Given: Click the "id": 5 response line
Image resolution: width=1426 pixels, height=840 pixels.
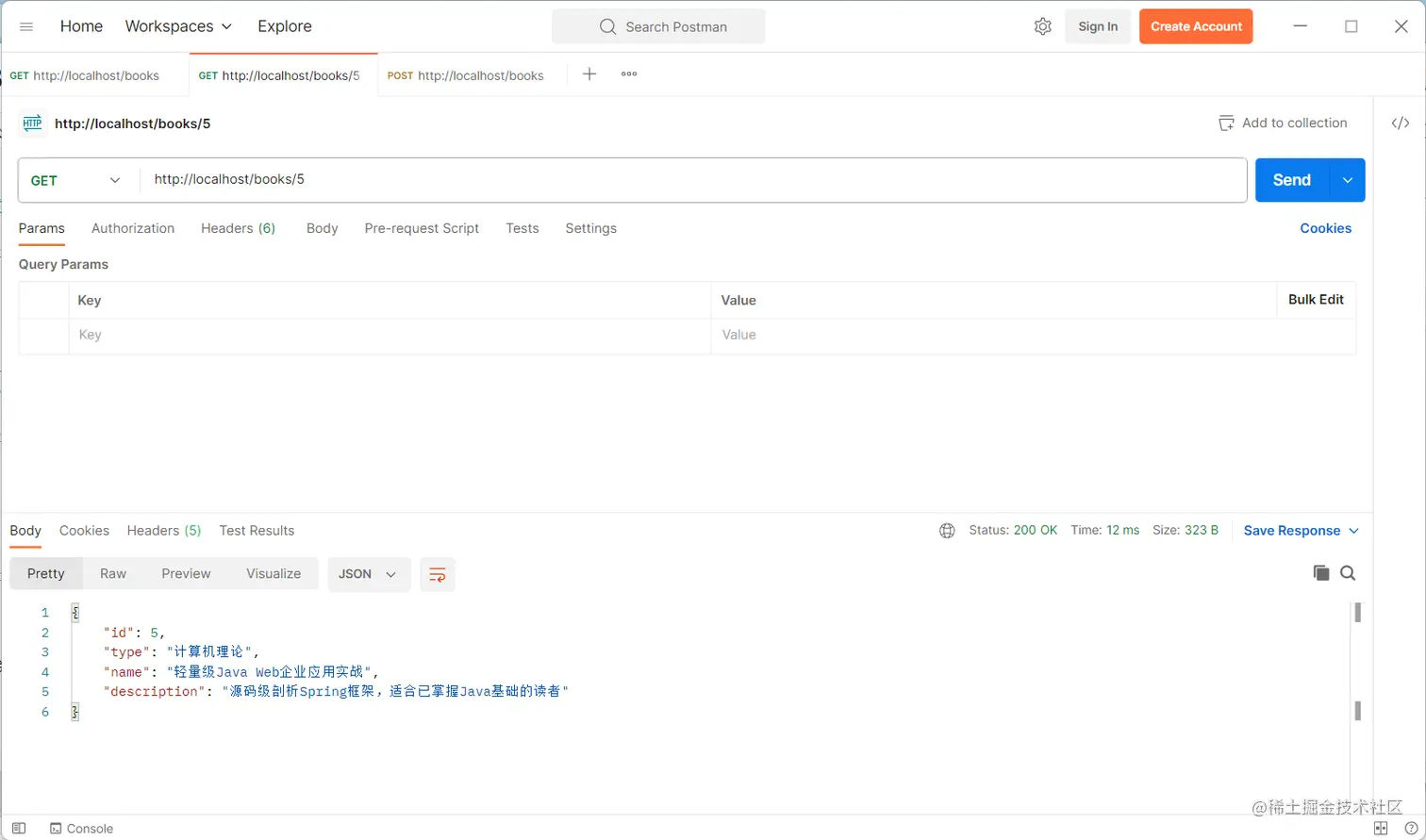Looking at the screenshot, I should 134,633.
